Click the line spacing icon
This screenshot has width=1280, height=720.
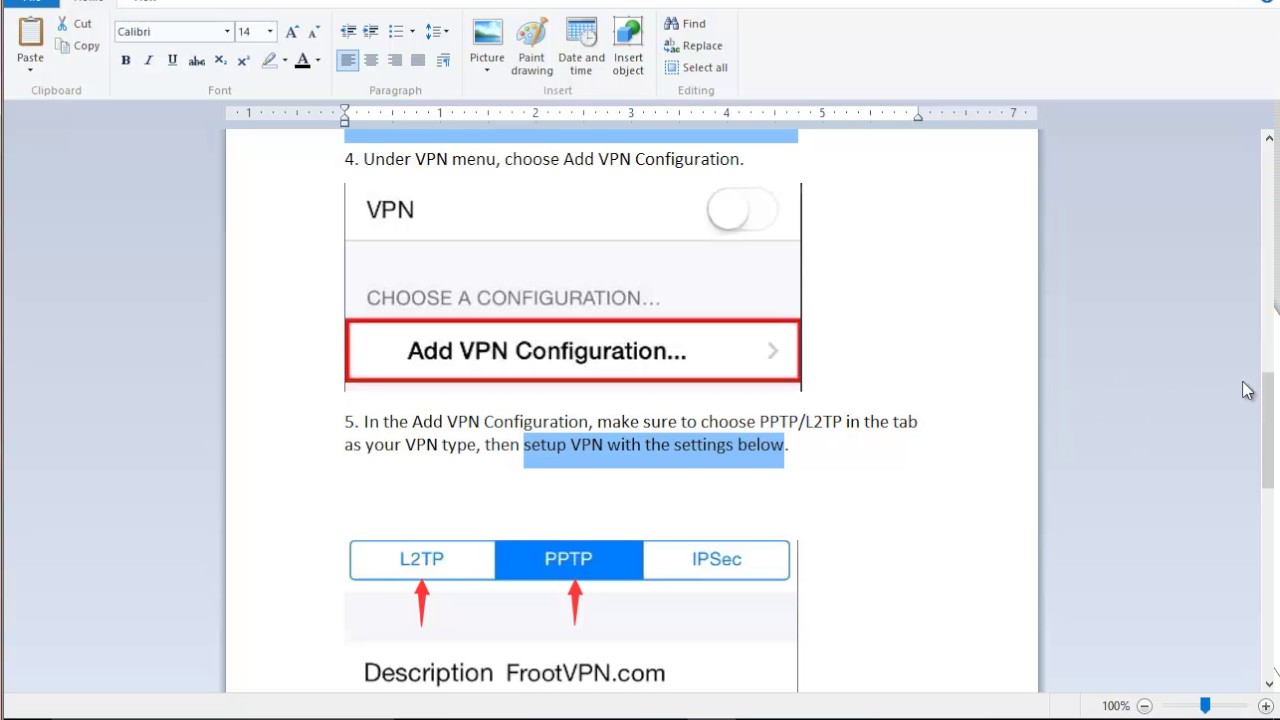432,32
